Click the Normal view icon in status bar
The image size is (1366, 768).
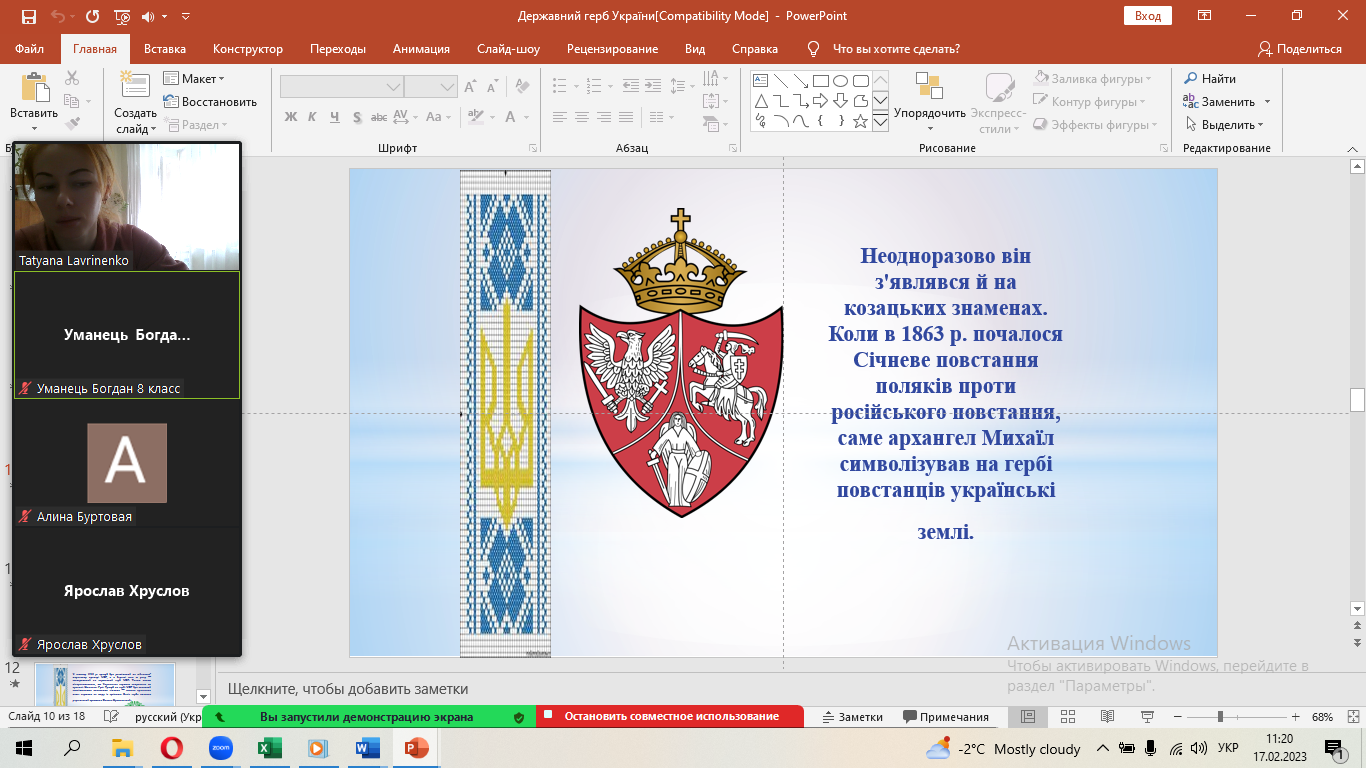click(x=1028, y=717)
